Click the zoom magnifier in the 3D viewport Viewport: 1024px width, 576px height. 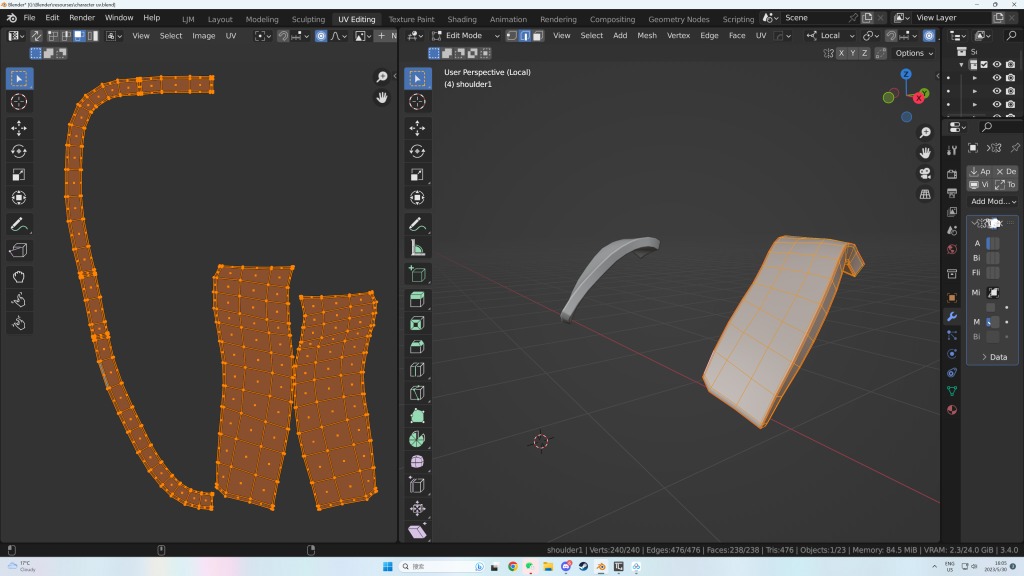pyautogui.click(x=925, y=133)
